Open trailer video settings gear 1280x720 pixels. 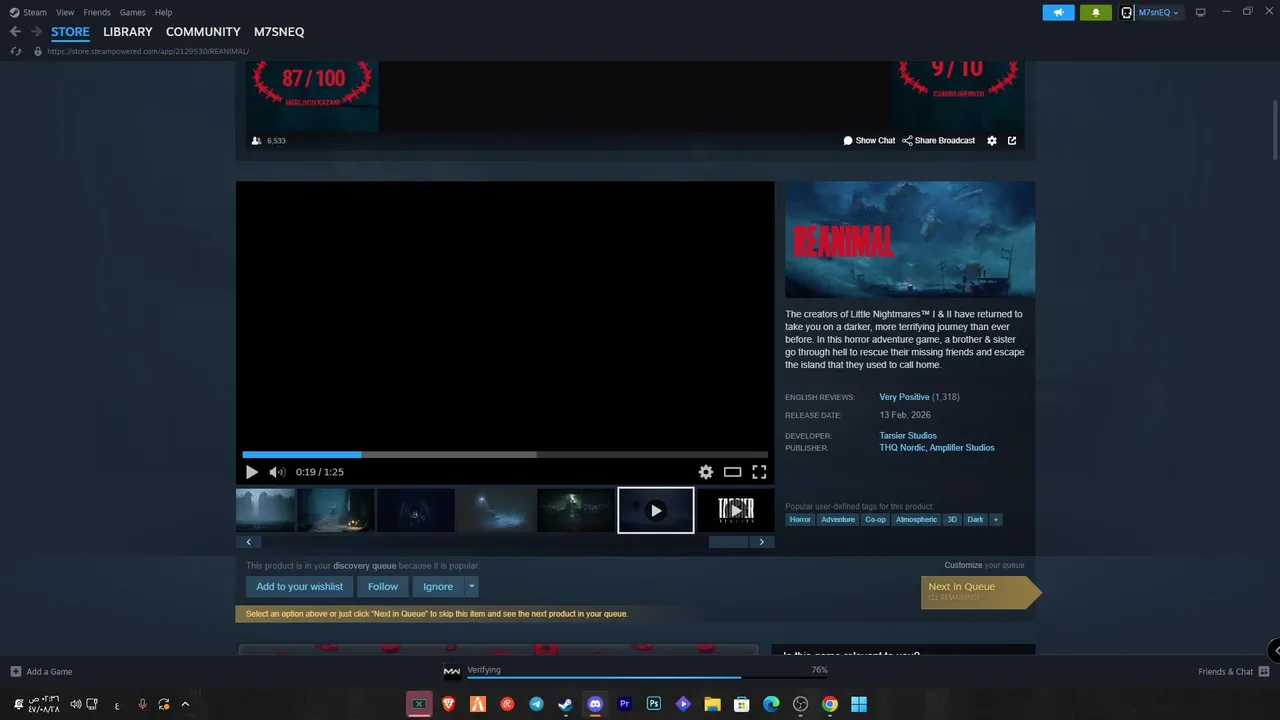(x=706, y=472)
